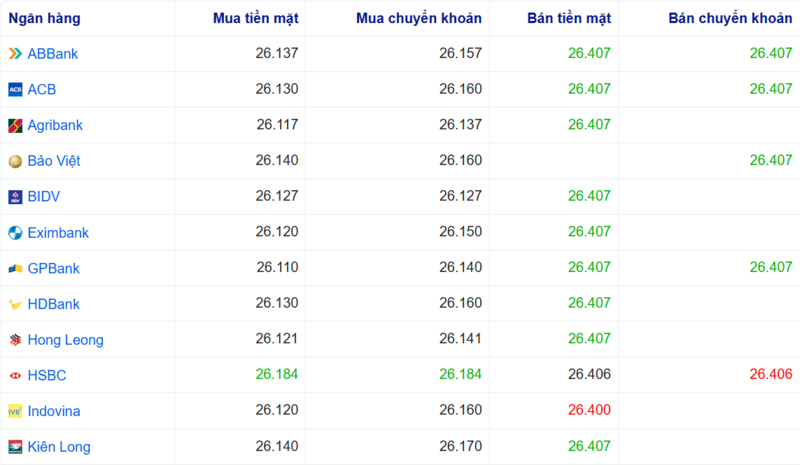This screenshot has width=800, height=465.
Task: Click the ABBank logo icon
Action: [15, 54]
